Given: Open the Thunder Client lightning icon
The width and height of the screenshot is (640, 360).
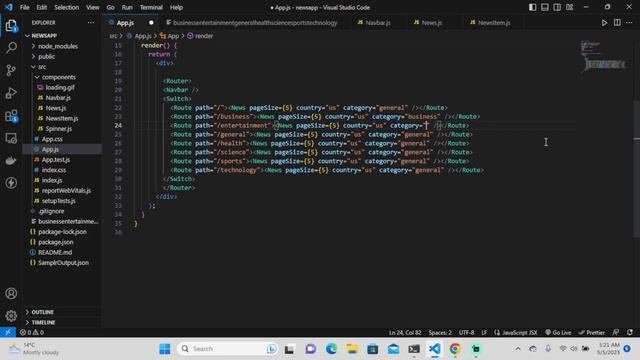Looking at the screenshot, I should point(11,183).
